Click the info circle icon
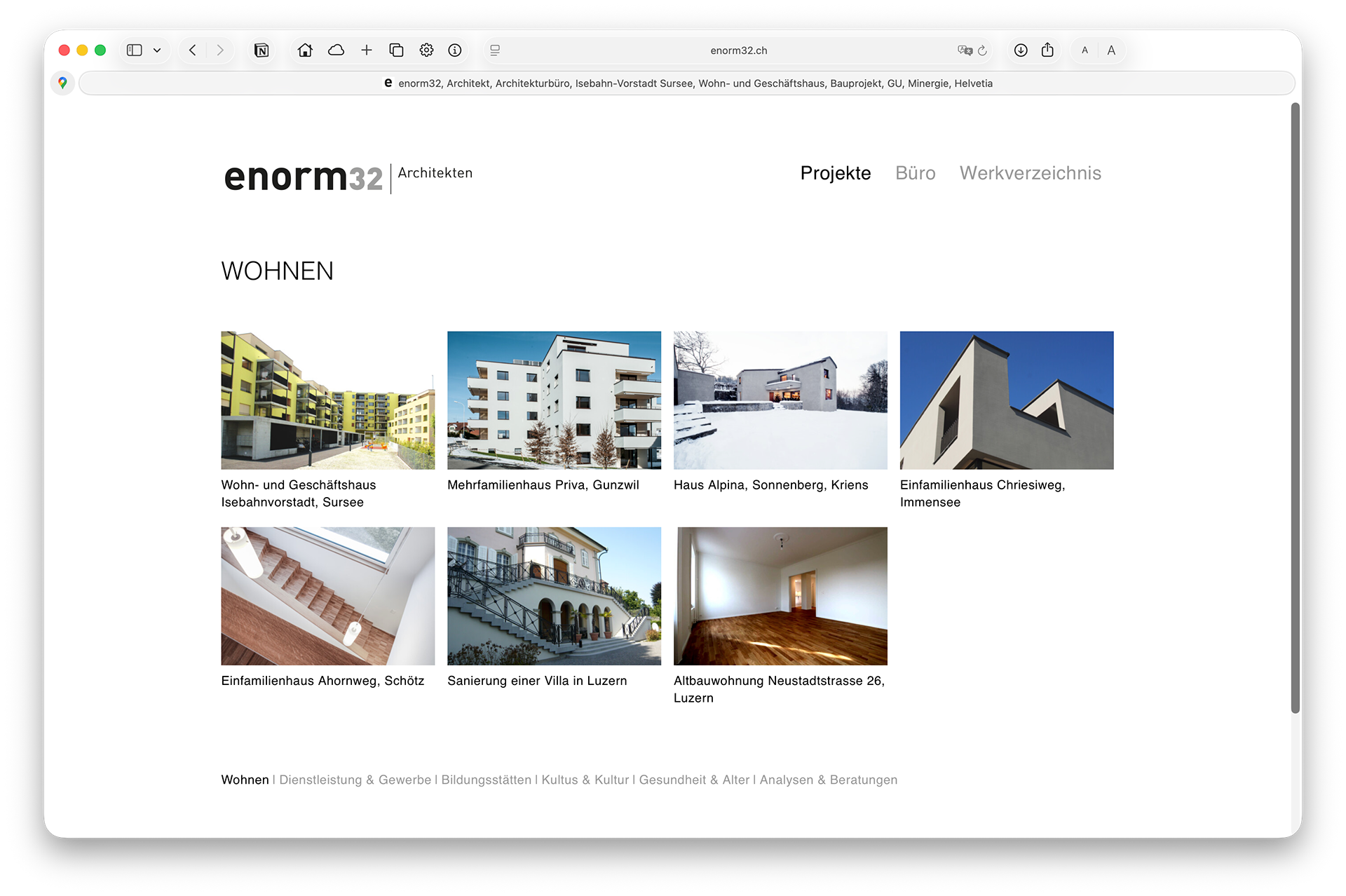This screenshot has width=1346, height=896. click(x=455, y=50)
